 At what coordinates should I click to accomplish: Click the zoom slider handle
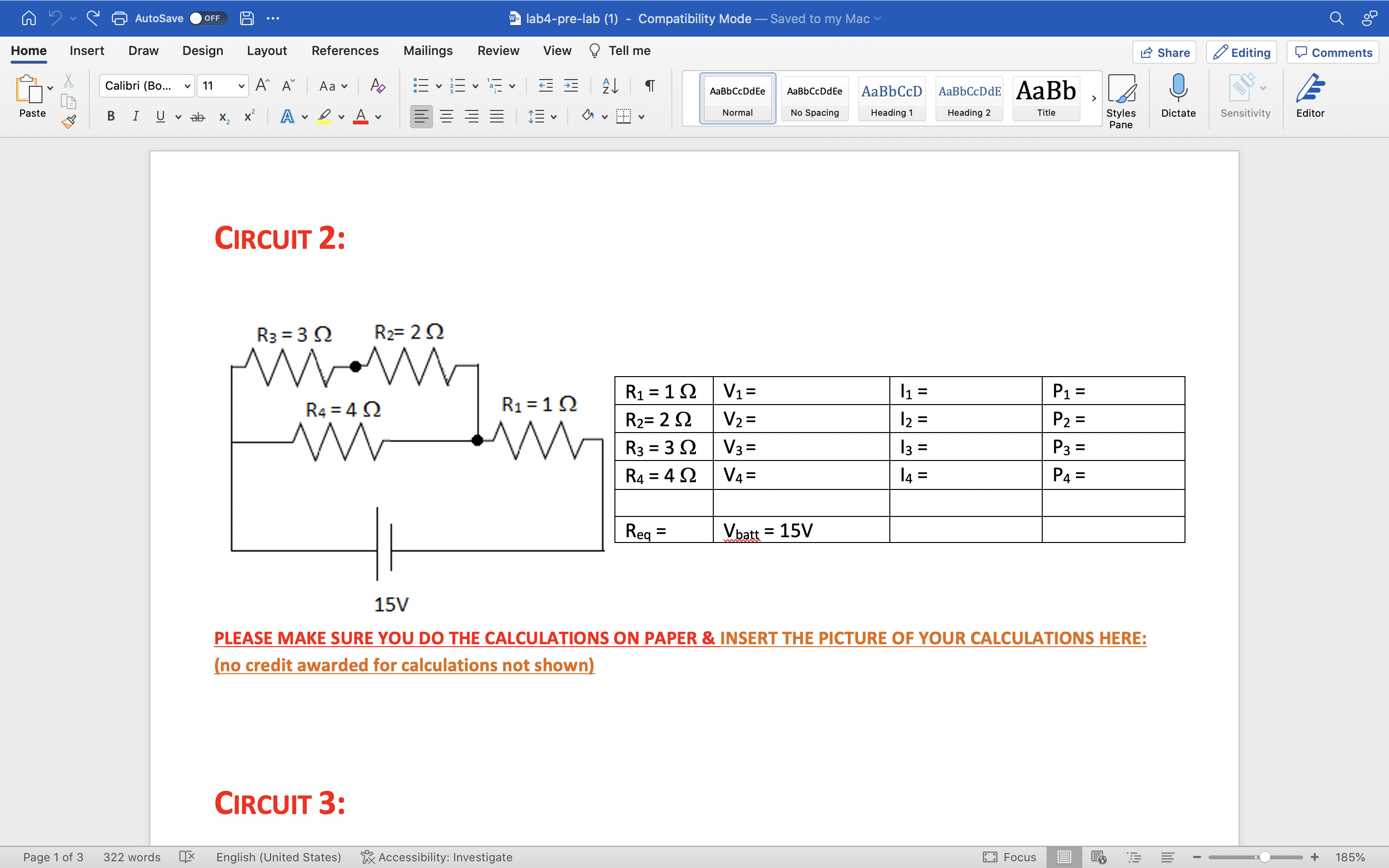pos(1265,857)
